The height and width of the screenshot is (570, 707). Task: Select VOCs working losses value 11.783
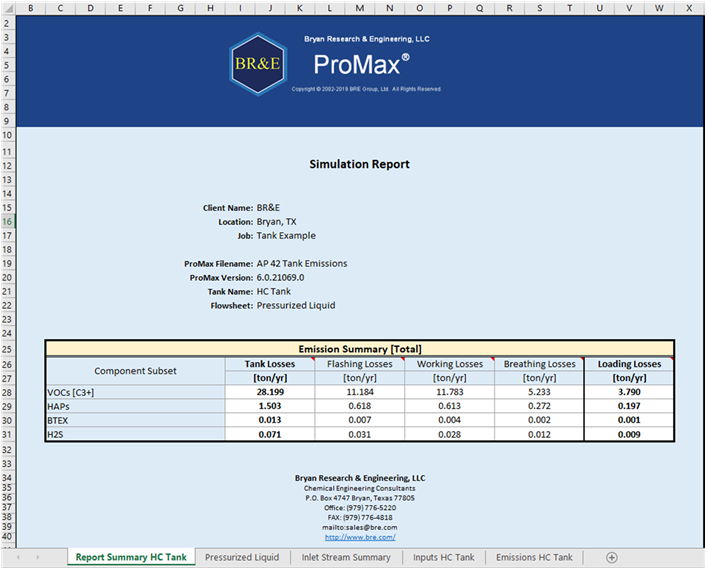click(x=450, y=392)
